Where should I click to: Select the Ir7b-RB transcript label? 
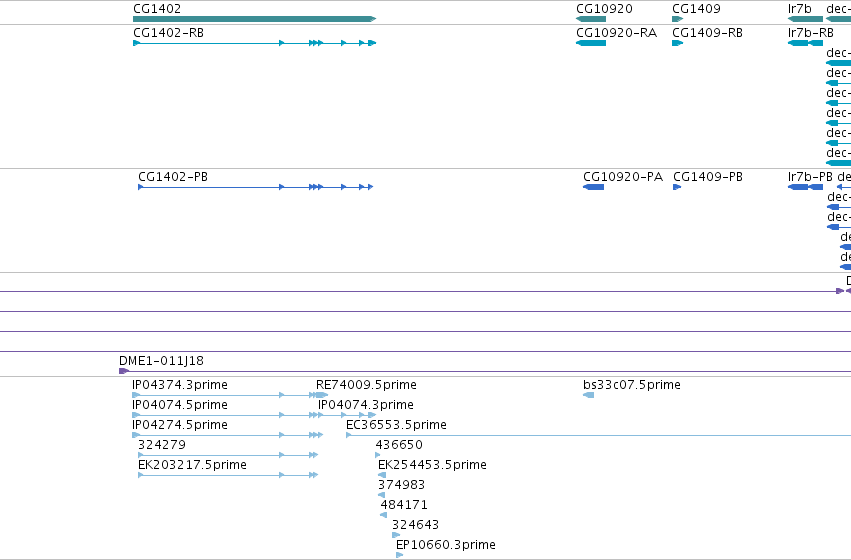coord(810,33)
